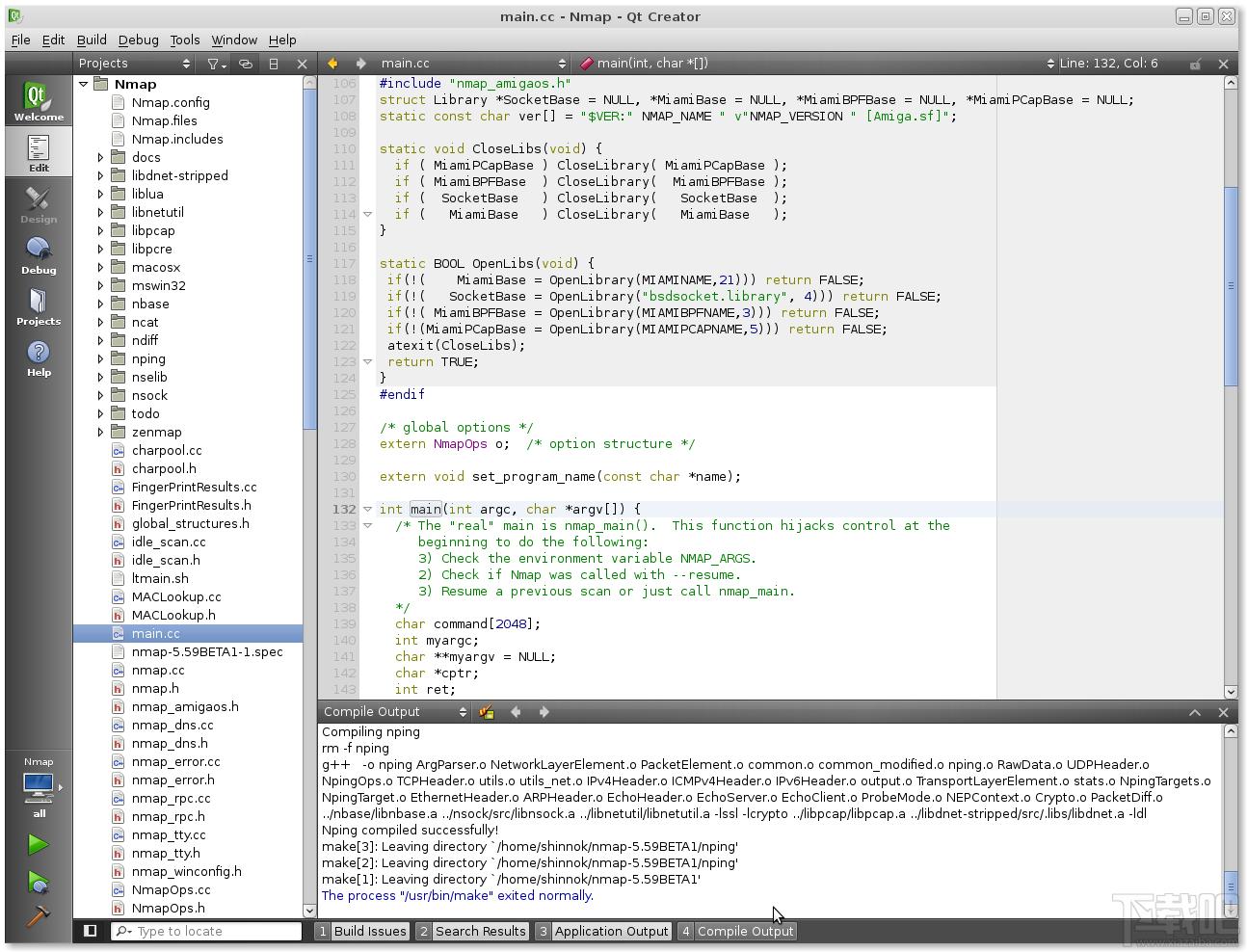Image resolution: width=1247 pixels, height=952 pixels.
Task: Expand the libpcap folder
Action: tap(100, 230)
